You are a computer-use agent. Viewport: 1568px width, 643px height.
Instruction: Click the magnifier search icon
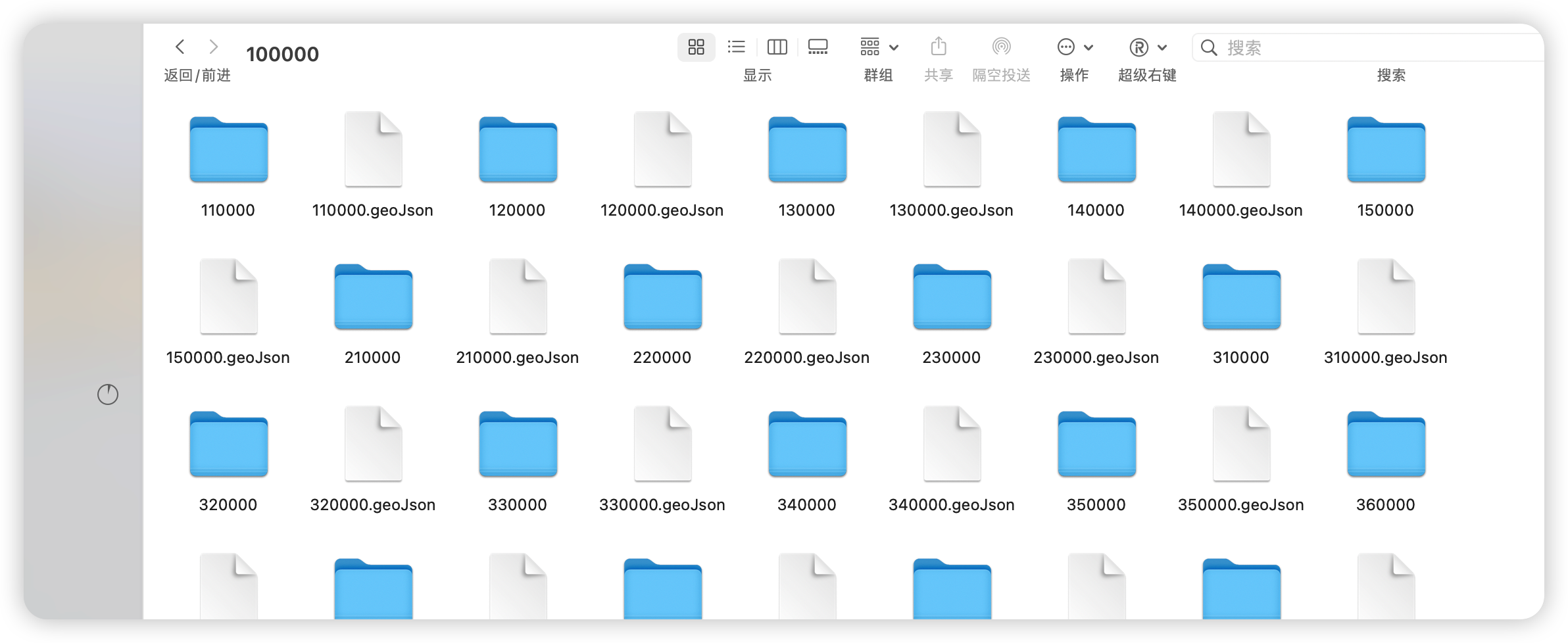pyautogui.click(x=1208, y=47)
